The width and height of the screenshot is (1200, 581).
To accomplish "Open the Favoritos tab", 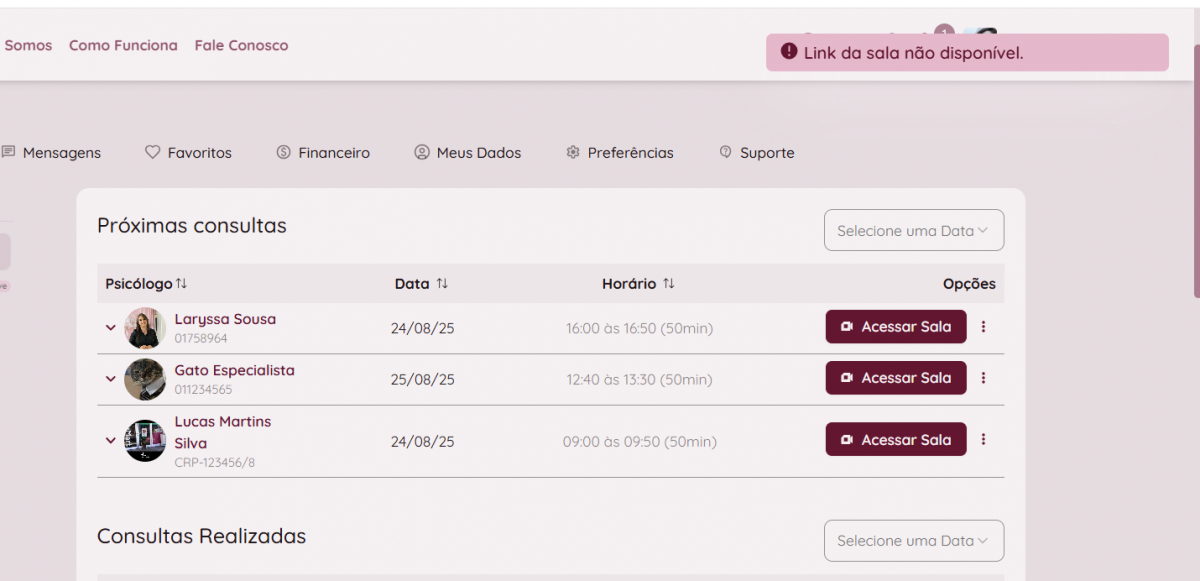I will click(x=188, y=153).
